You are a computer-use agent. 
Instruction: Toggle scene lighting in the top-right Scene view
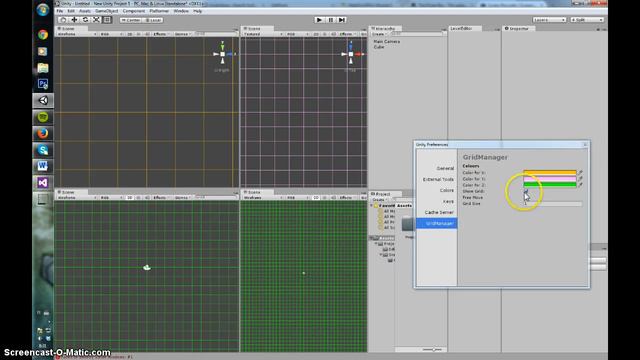coord(325,34)
